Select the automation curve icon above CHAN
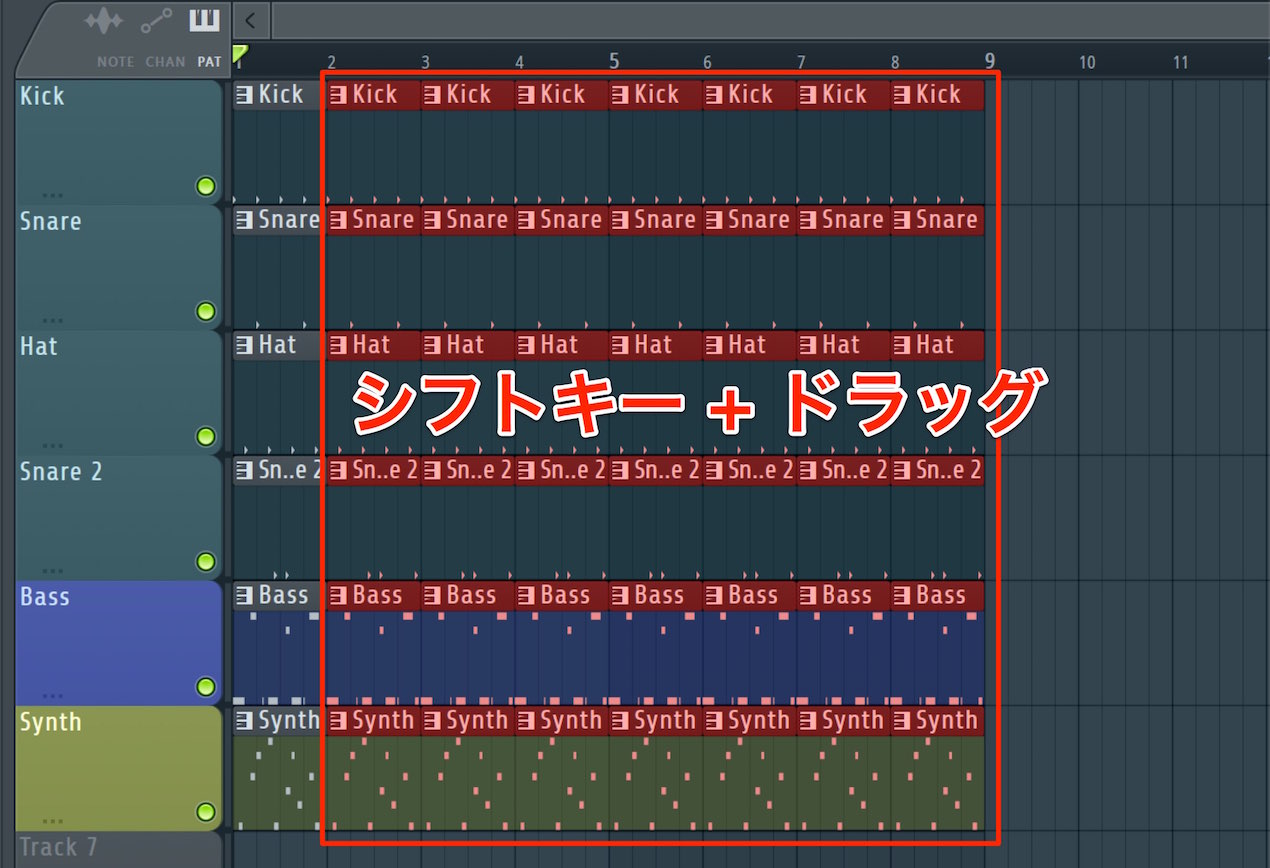Image resolution: width=1270 pixels, height=868 pixels. click(155, 21)
